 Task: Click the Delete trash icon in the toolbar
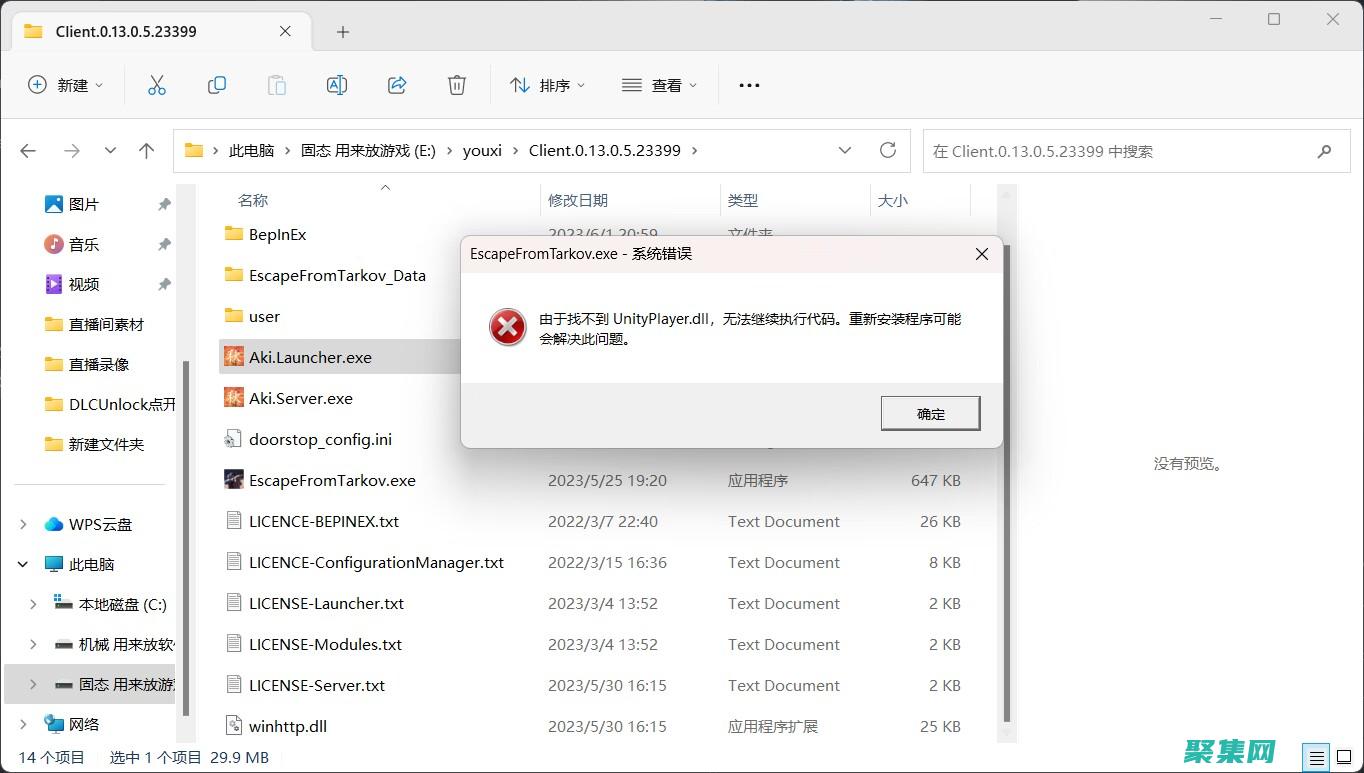(x=456, y=85)
